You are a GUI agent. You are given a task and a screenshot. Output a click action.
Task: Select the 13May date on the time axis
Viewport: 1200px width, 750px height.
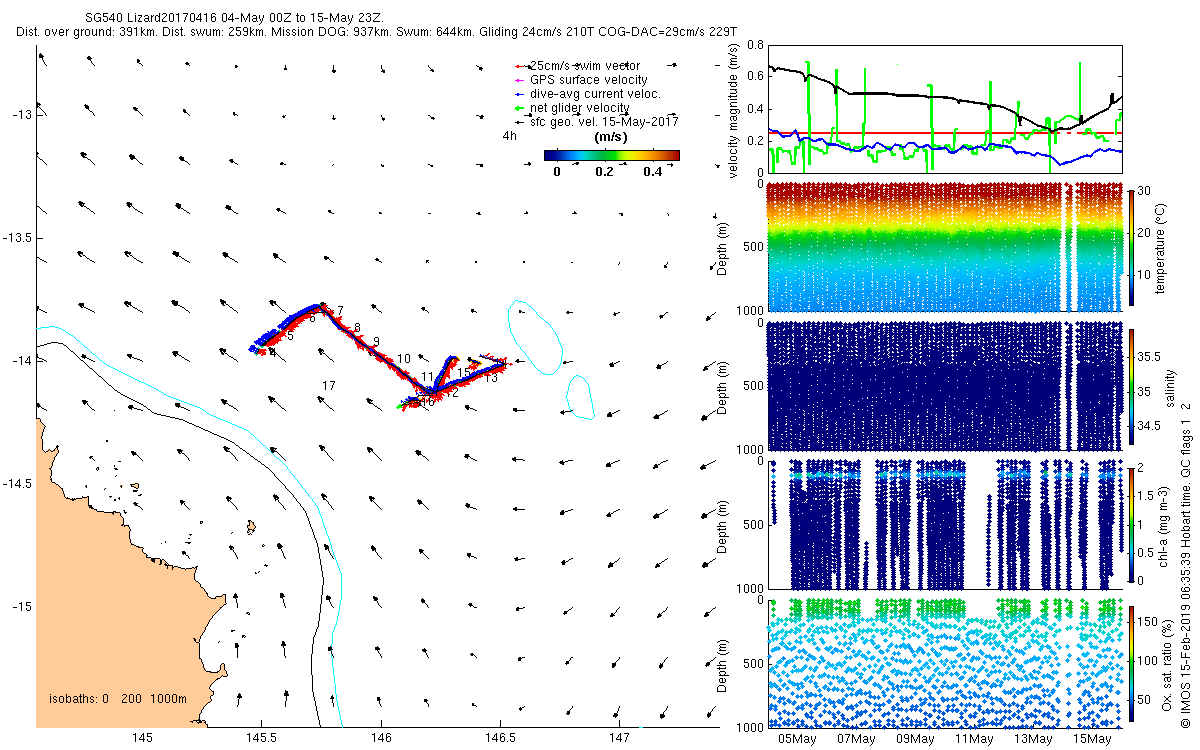(x=1033, y=740)
